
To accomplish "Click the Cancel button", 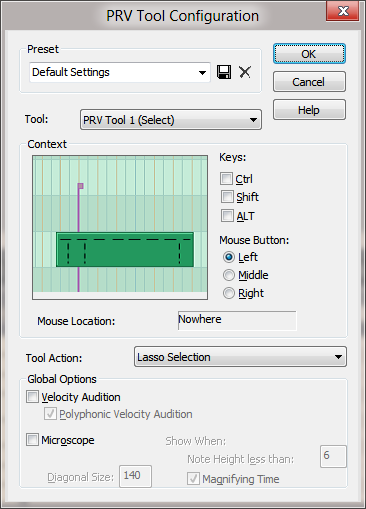I will [x=309, y=82].
